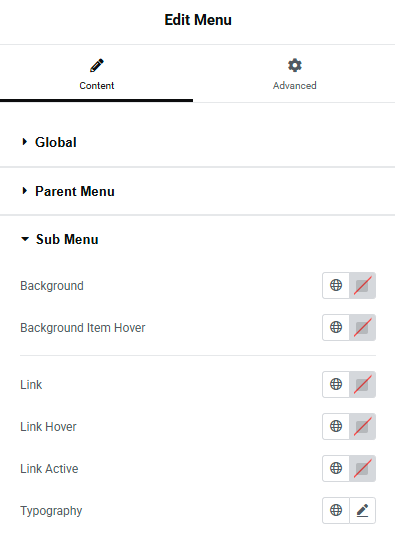Pick a color with the Background swatch

coord(362,286)
